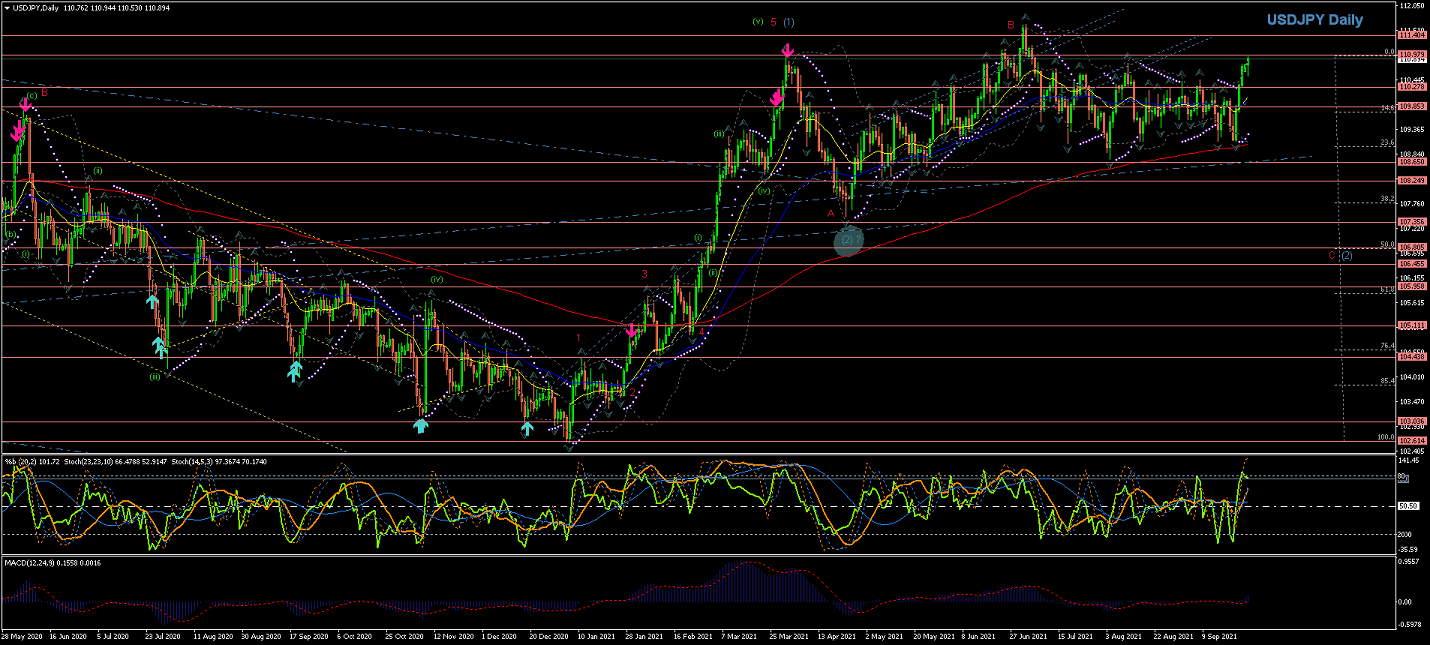1430x645 pixels.
Task: Click the '27 Jun 2021' date on time axis
Action: [1028, 635]
